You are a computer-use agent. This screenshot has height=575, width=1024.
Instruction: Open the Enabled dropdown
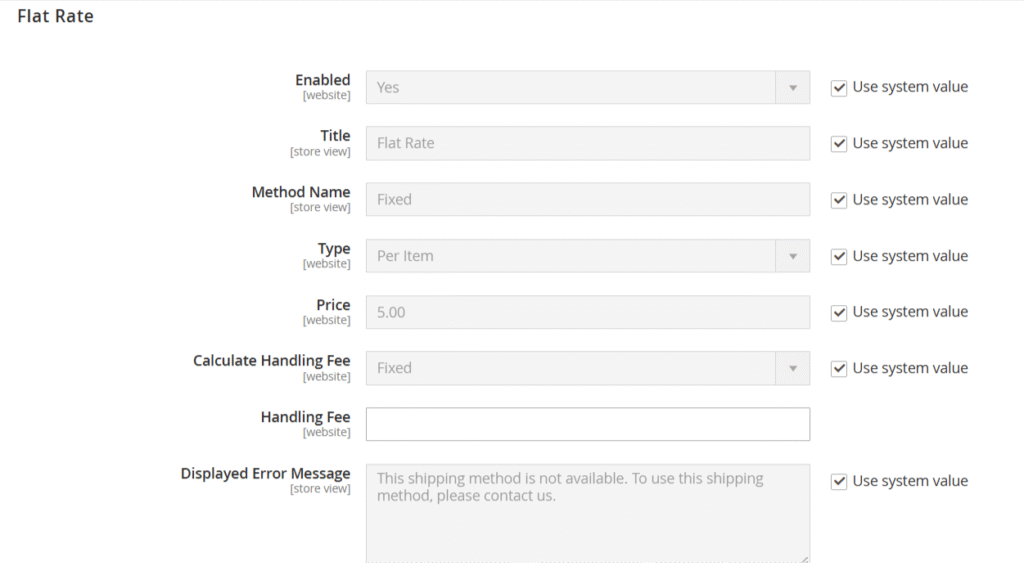[587, 87]
